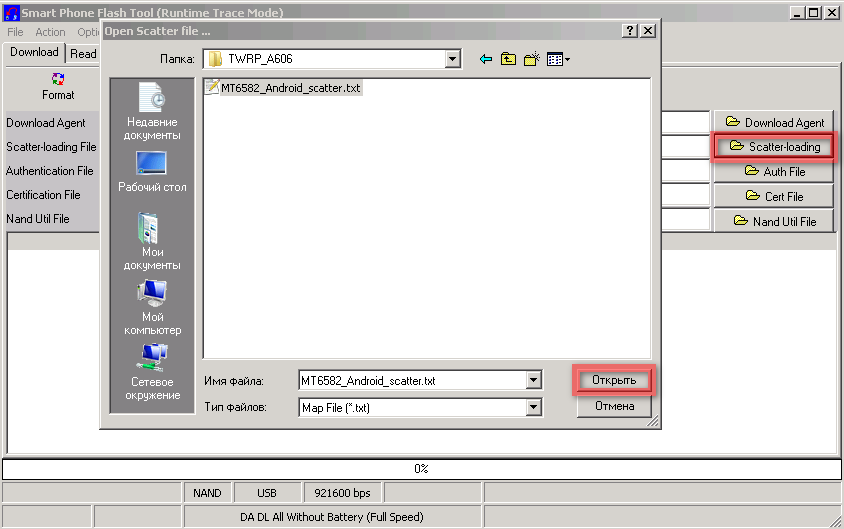Go up one folder level icon

[x=508, y=59]
